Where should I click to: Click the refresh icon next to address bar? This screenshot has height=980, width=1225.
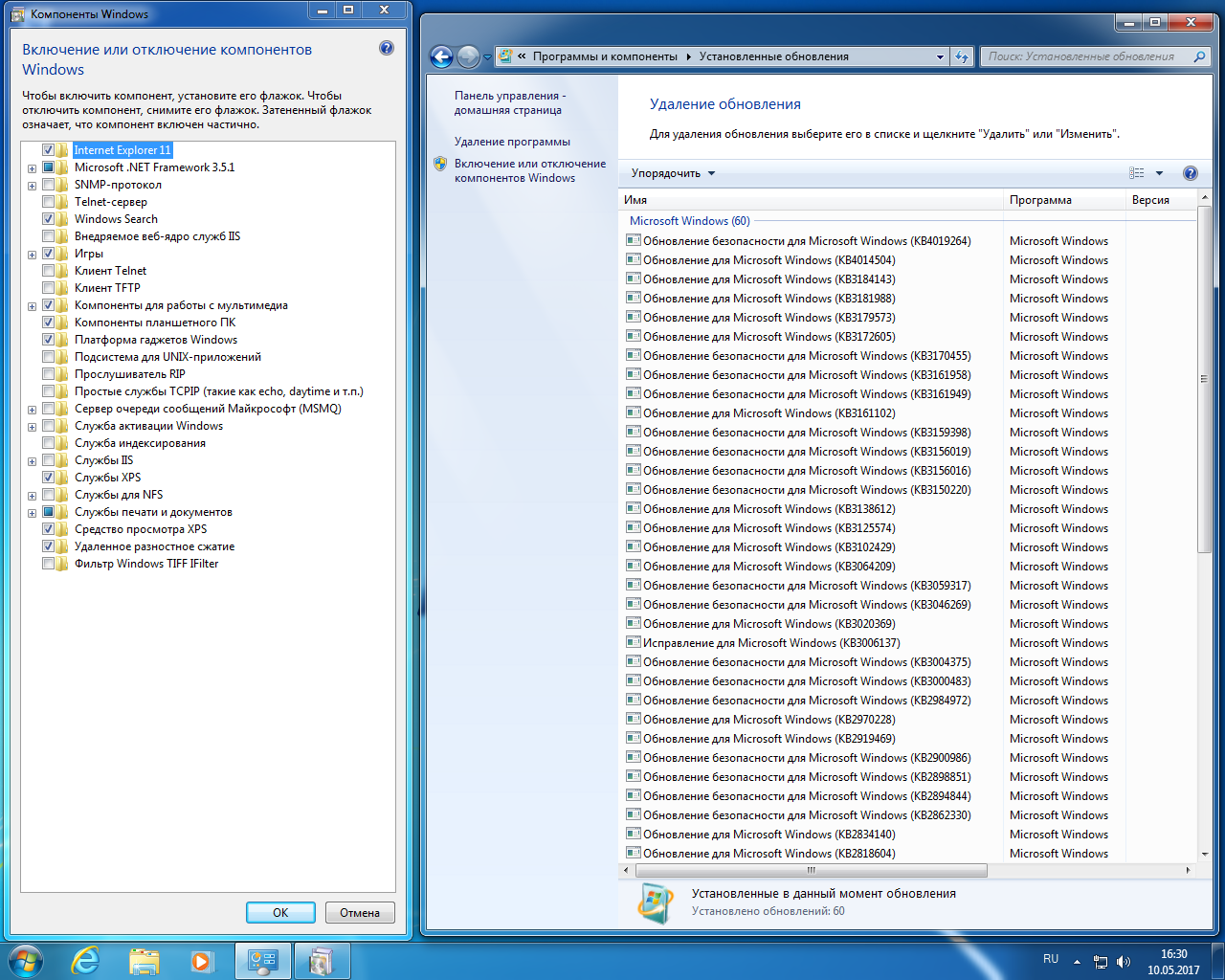click(x=962, y=56)
